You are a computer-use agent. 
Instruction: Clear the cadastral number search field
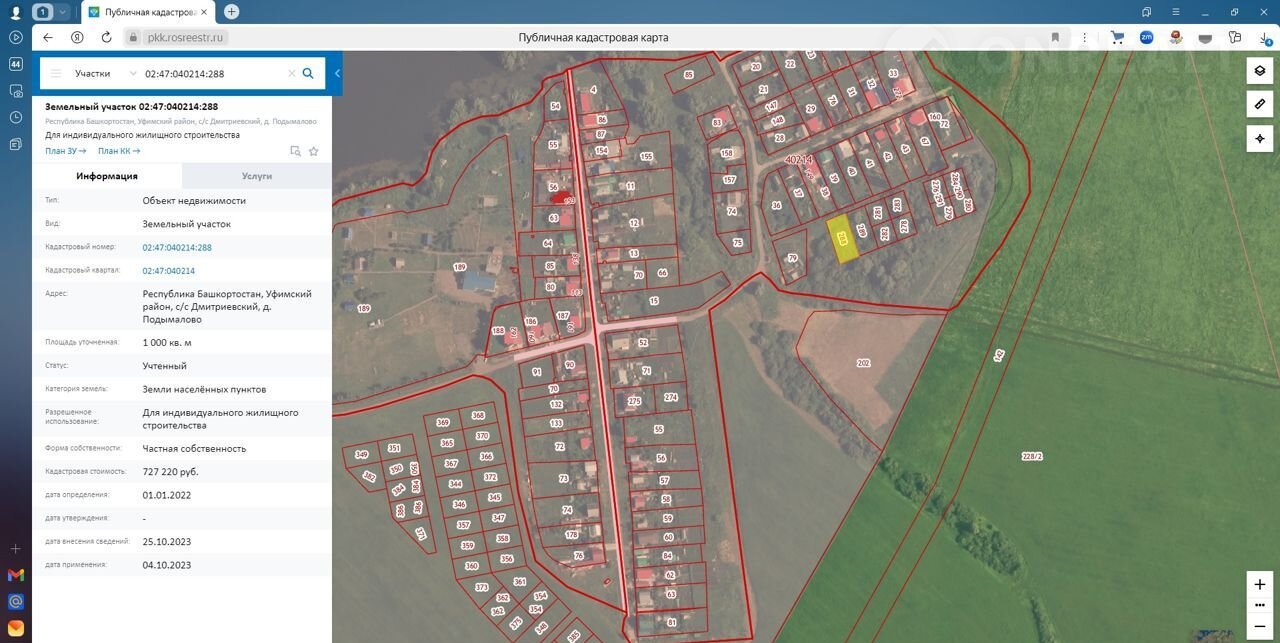(x=292, y=73)
